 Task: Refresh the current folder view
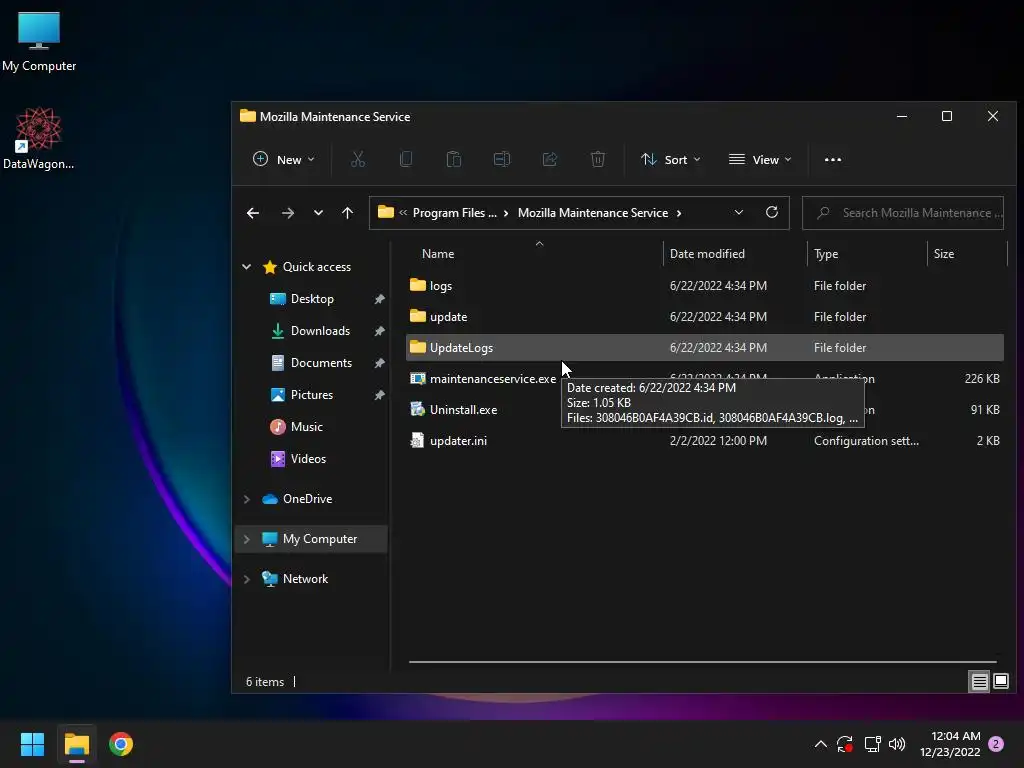coord(772,212)
